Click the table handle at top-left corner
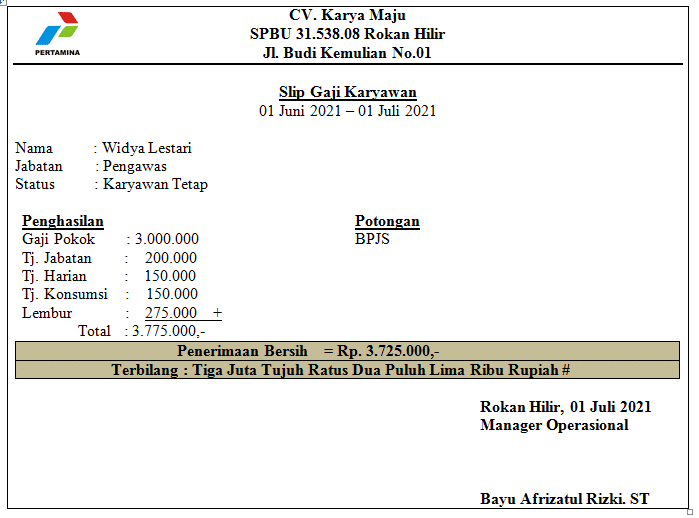Screen dimensions: 699x518 [3, 3]
